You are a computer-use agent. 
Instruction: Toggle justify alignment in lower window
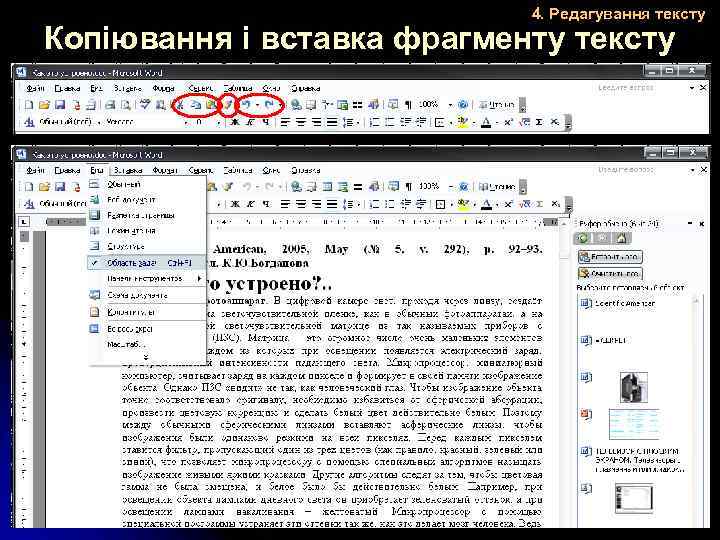point(332,204)
